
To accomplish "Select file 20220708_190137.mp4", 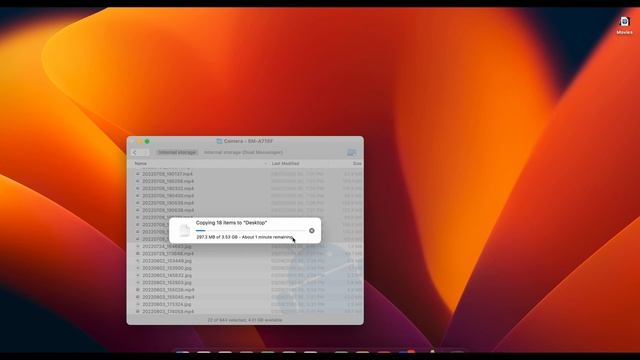I will (x=167, y=174).
